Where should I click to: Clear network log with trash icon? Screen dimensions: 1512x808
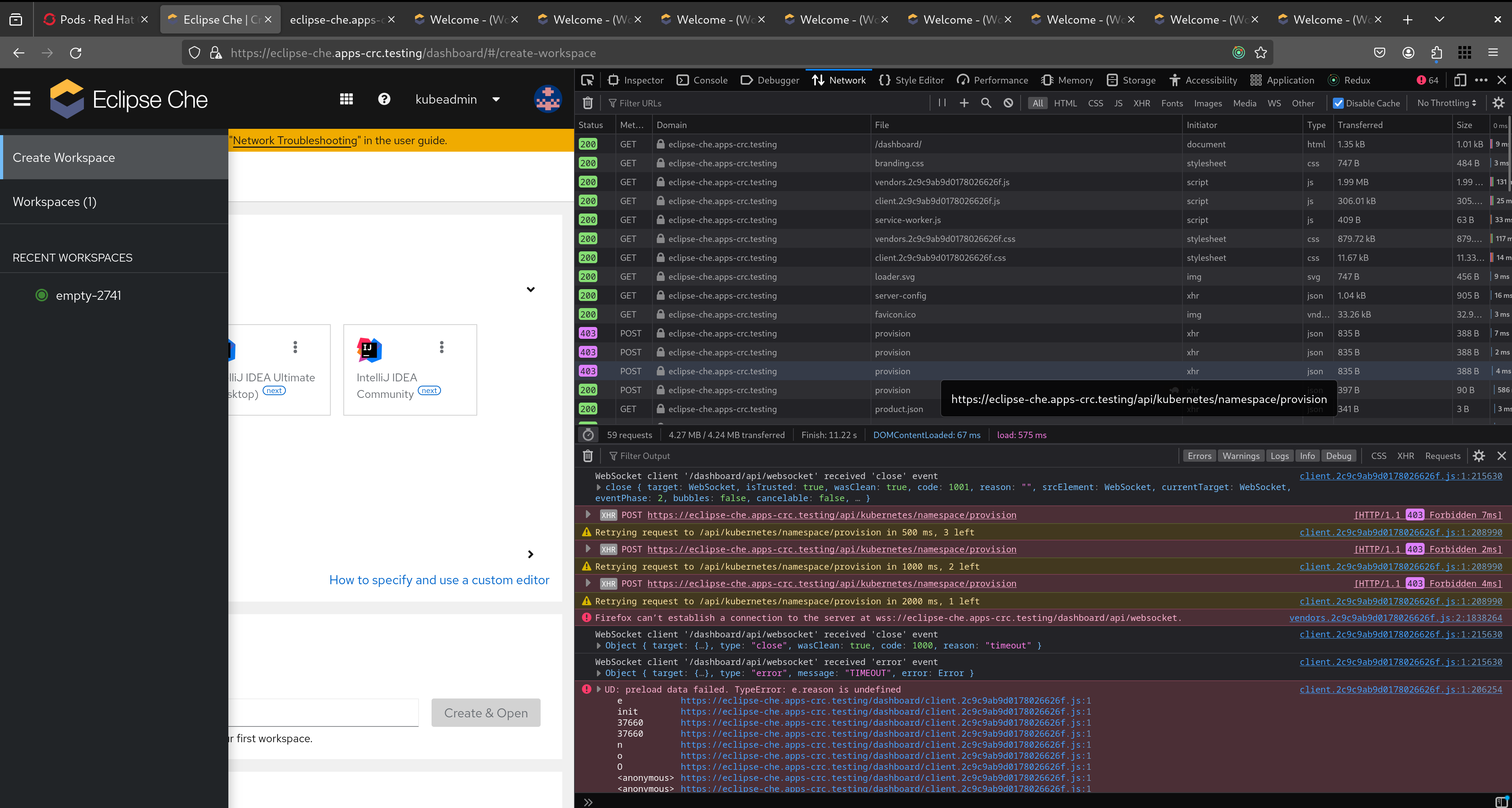(587, 103)
